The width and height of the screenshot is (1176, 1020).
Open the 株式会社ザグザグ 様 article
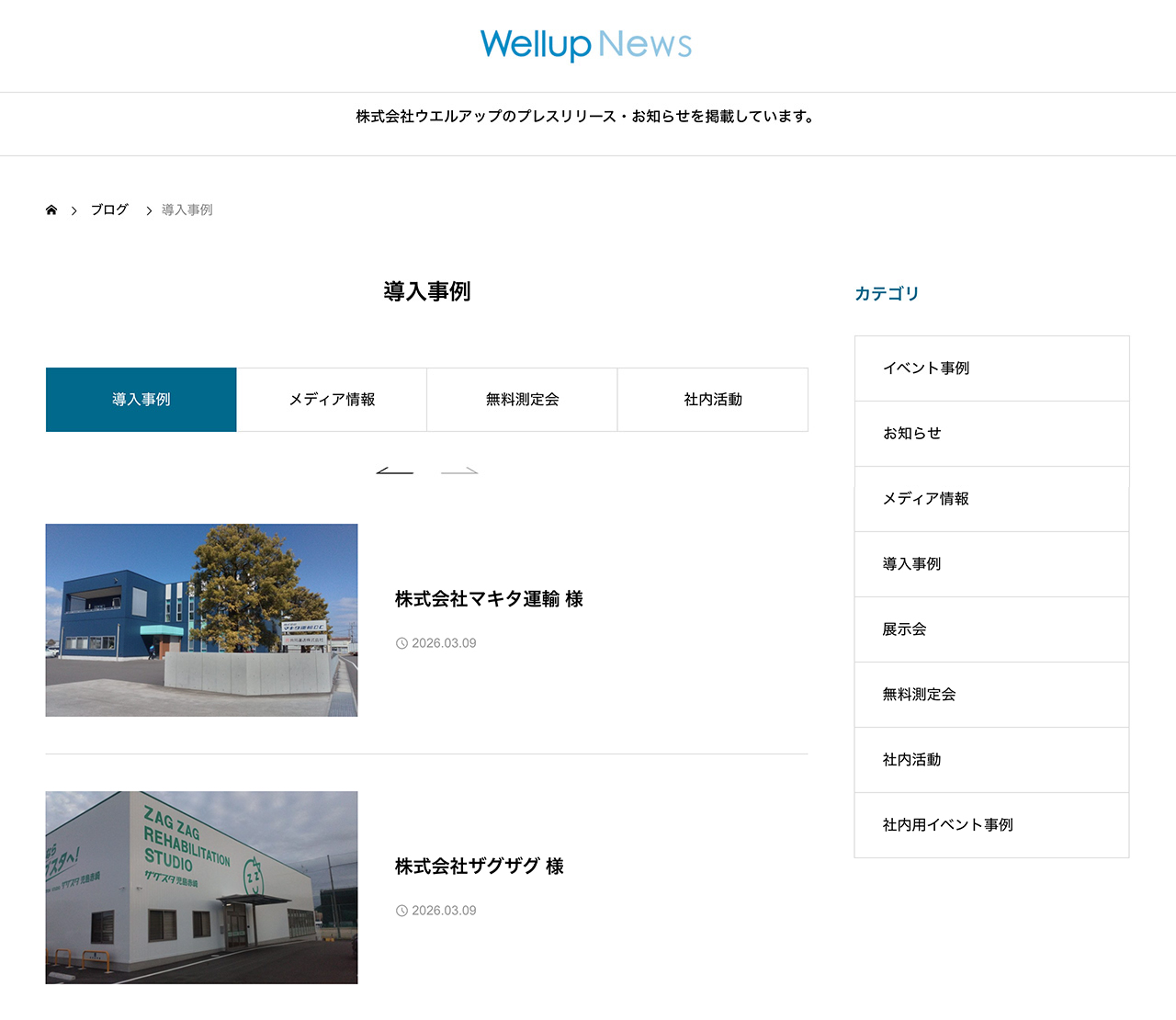pos(479,867)
